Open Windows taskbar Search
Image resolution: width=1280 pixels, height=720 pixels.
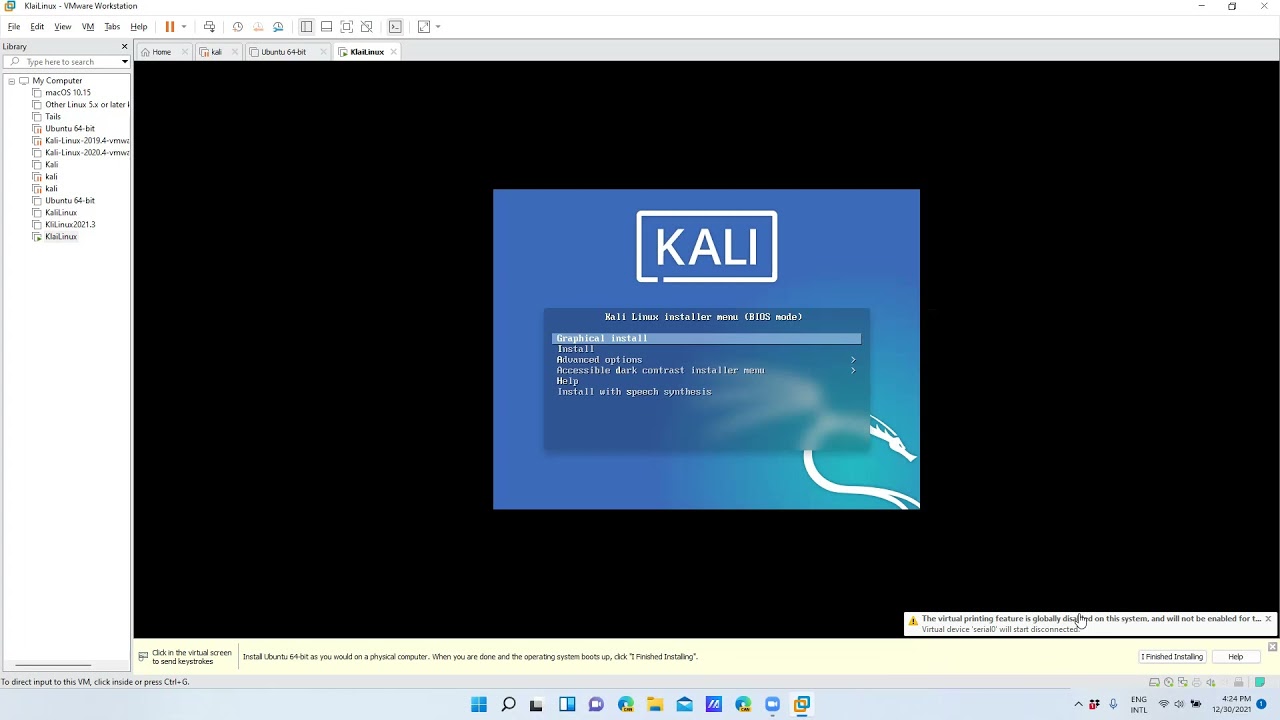pyautogui.click(x=508, y=704)
